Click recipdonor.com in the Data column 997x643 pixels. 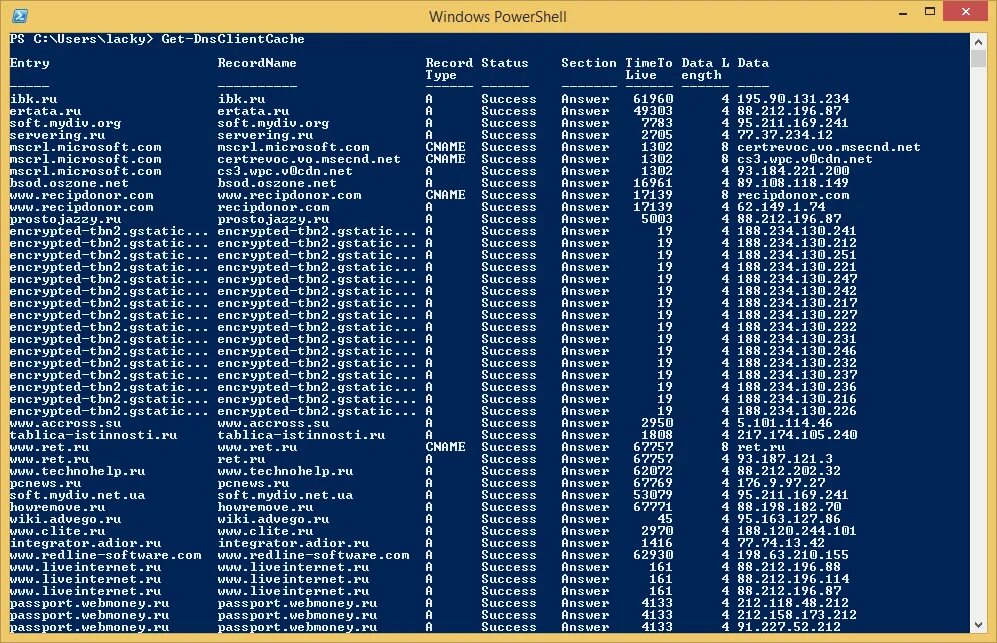click(793, 195)
